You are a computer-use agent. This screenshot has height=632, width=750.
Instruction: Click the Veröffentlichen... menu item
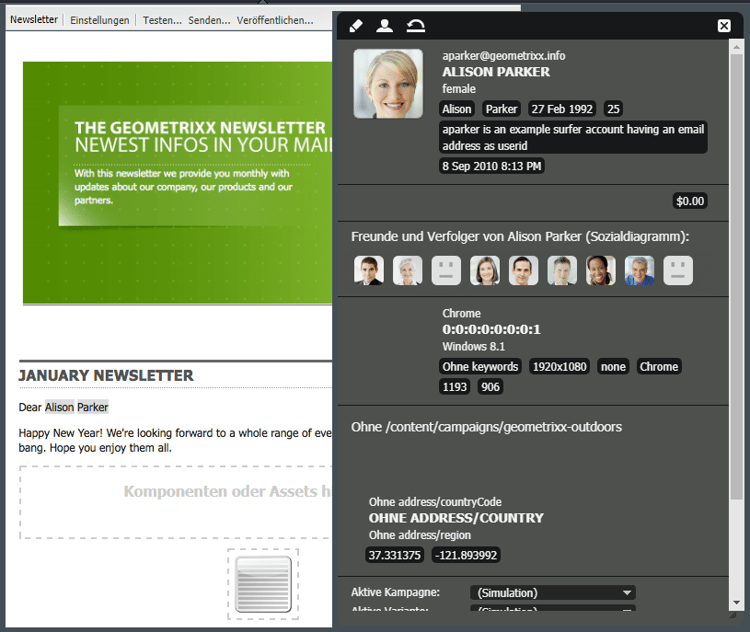click(275, 20)
